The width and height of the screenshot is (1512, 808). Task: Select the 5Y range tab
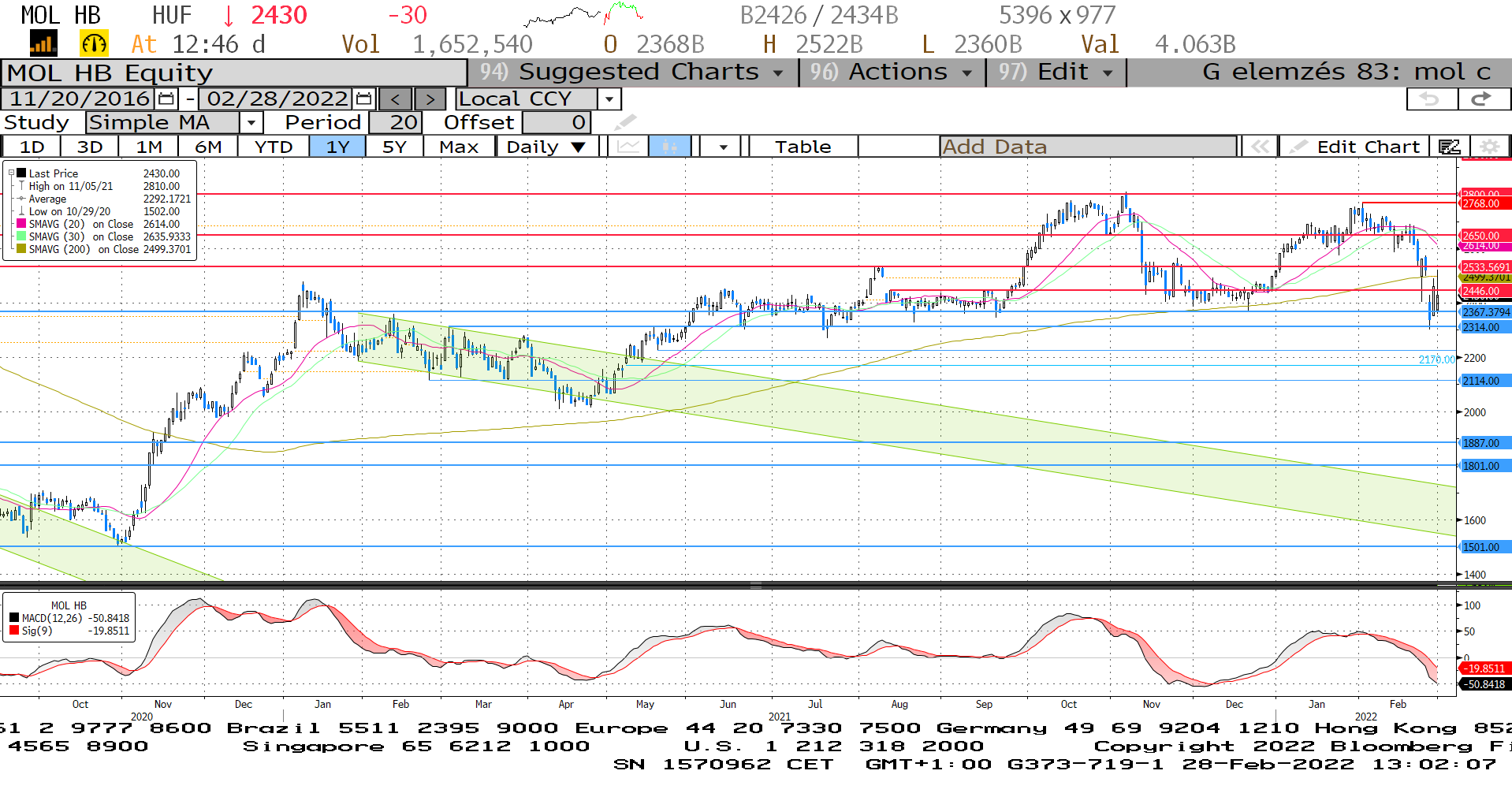(394, 147)
